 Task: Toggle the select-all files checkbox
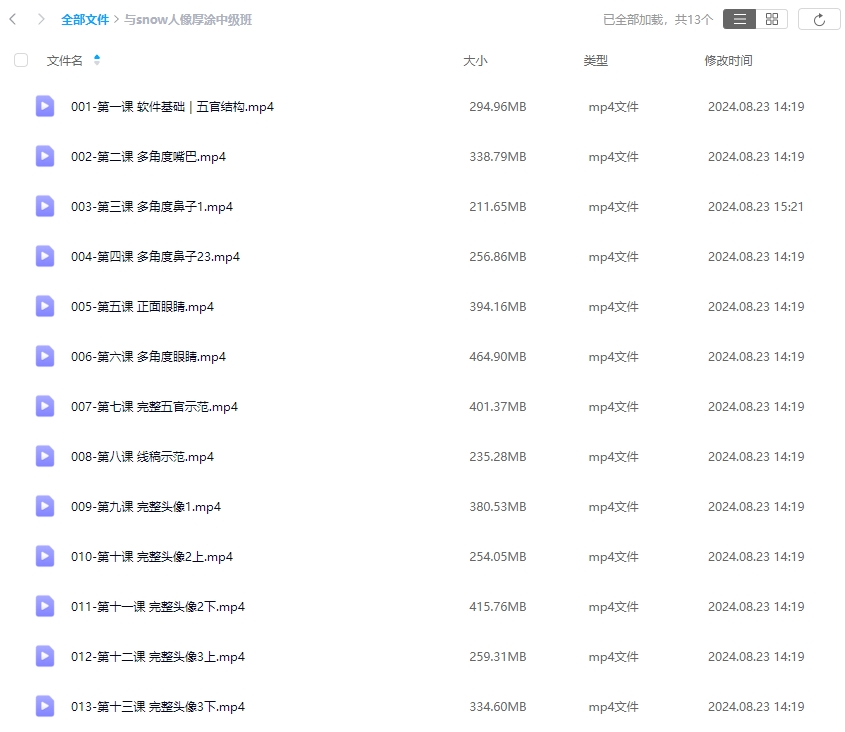21,61
